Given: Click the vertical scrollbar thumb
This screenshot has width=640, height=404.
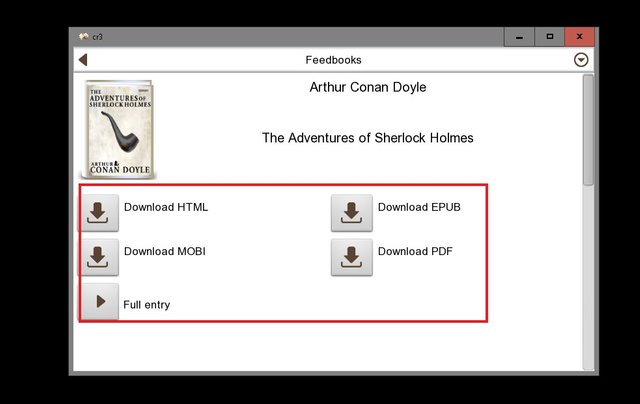Looking at the screenshot, I should (x=588, y=130).
